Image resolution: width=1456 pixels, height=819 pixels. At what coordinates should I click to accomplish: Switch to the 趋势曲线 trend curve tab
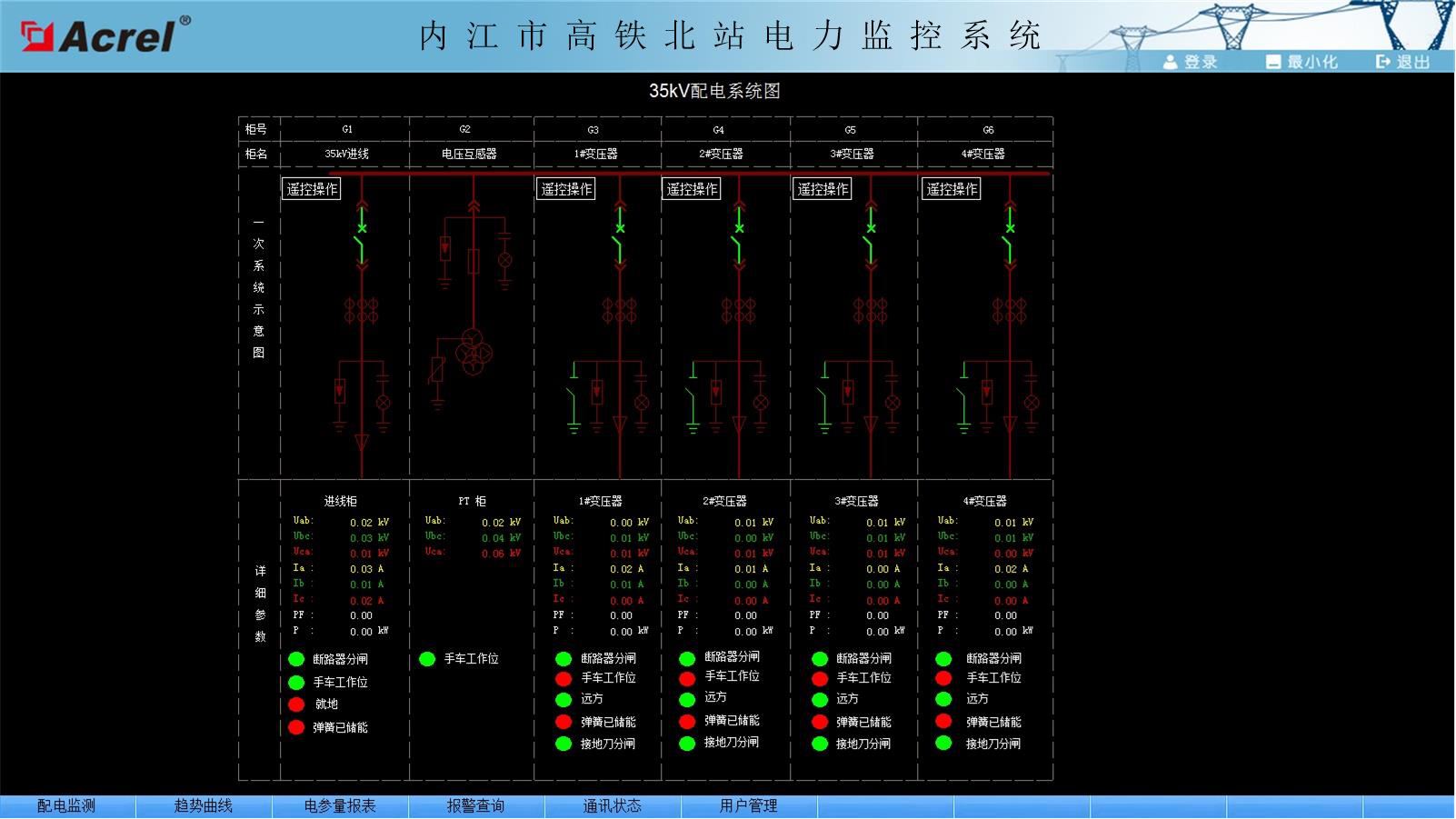pyautogui.click(x=204, y=806)
